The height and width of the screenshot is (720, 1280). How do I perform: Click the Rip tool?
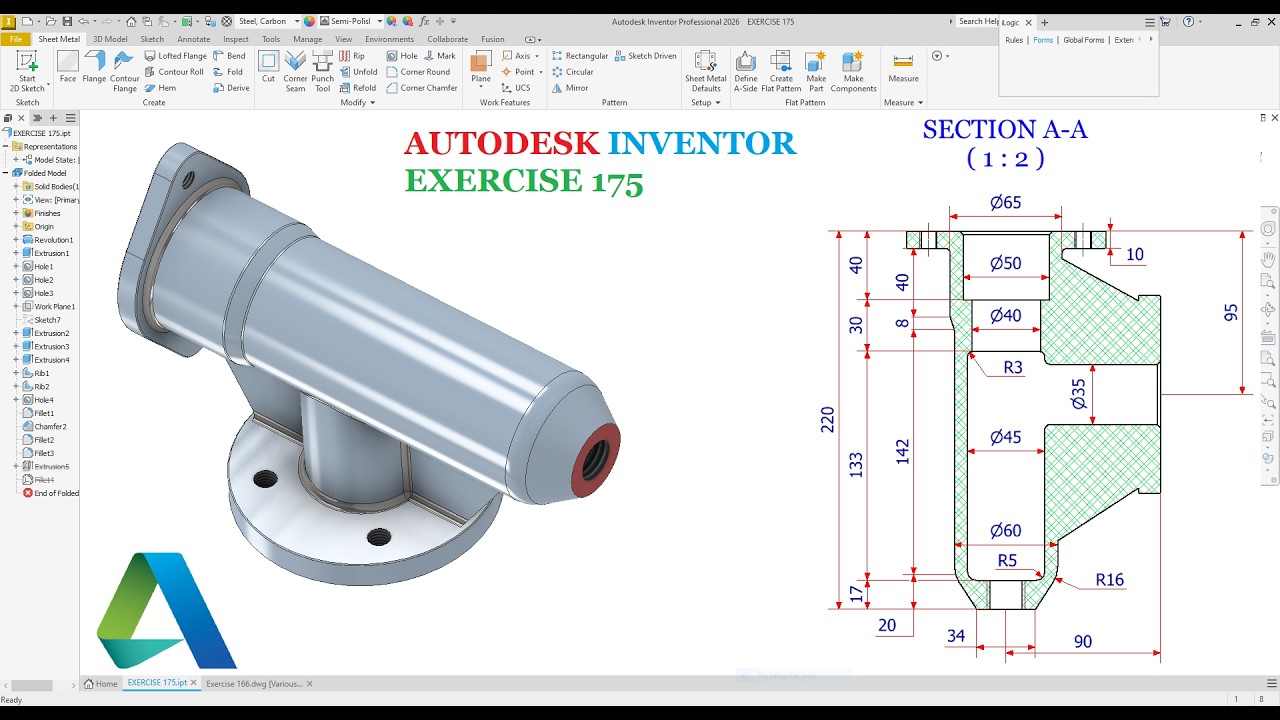[x=352, y=56]
